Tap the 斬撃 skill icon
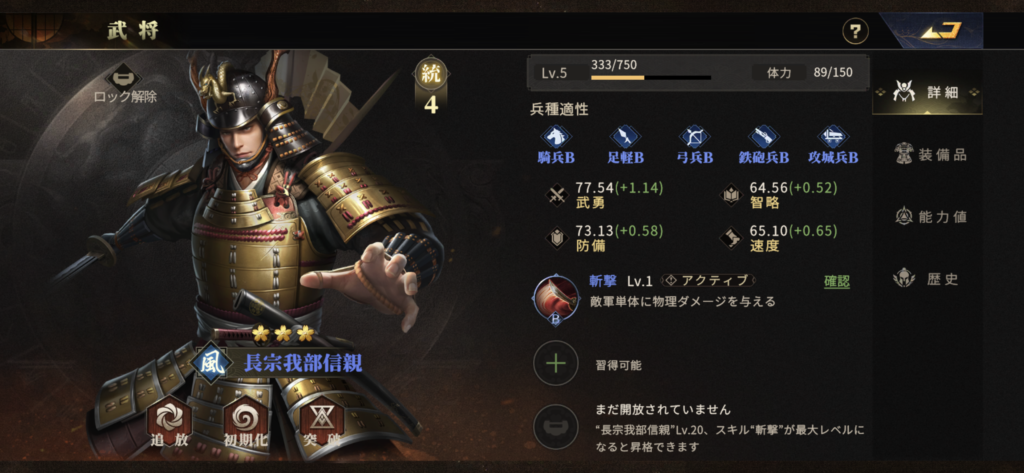Viewport: 1024px width, 473px height. tap(556, 298)
